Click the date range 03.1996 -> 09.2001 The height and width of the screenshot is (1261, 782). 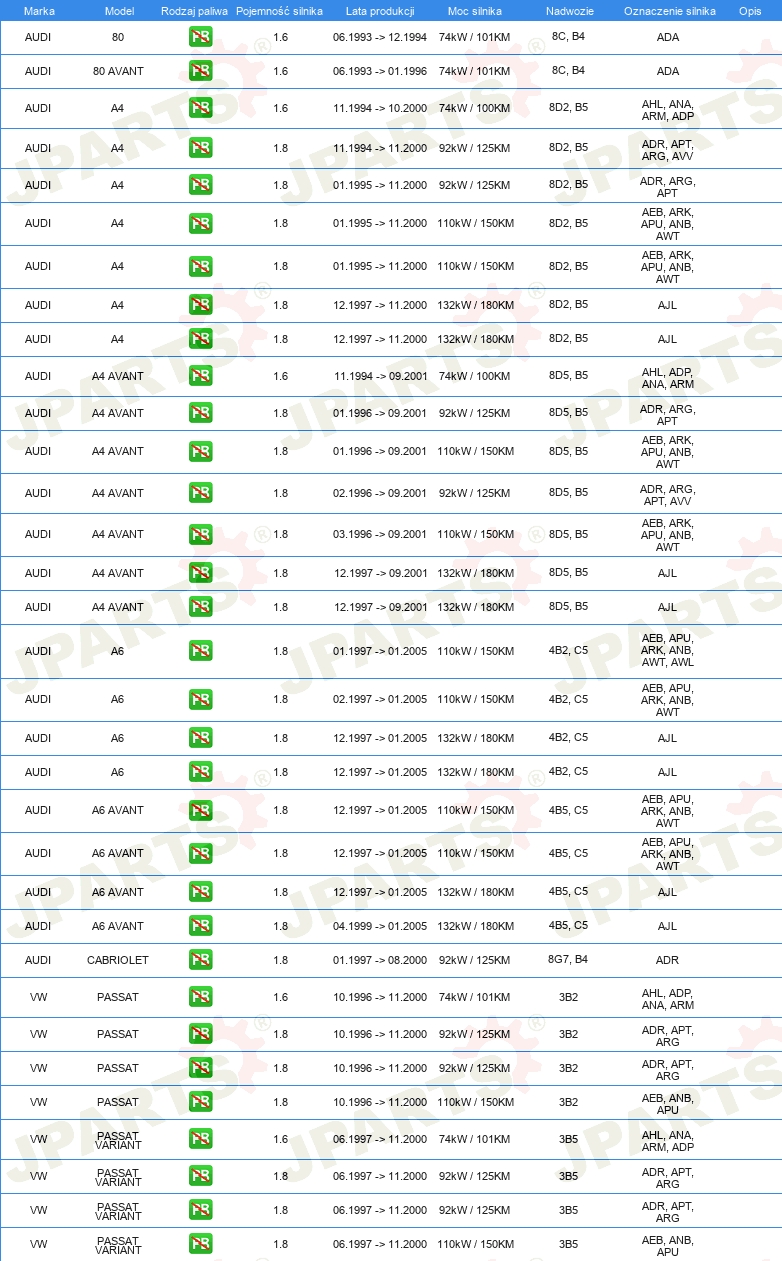380,534
